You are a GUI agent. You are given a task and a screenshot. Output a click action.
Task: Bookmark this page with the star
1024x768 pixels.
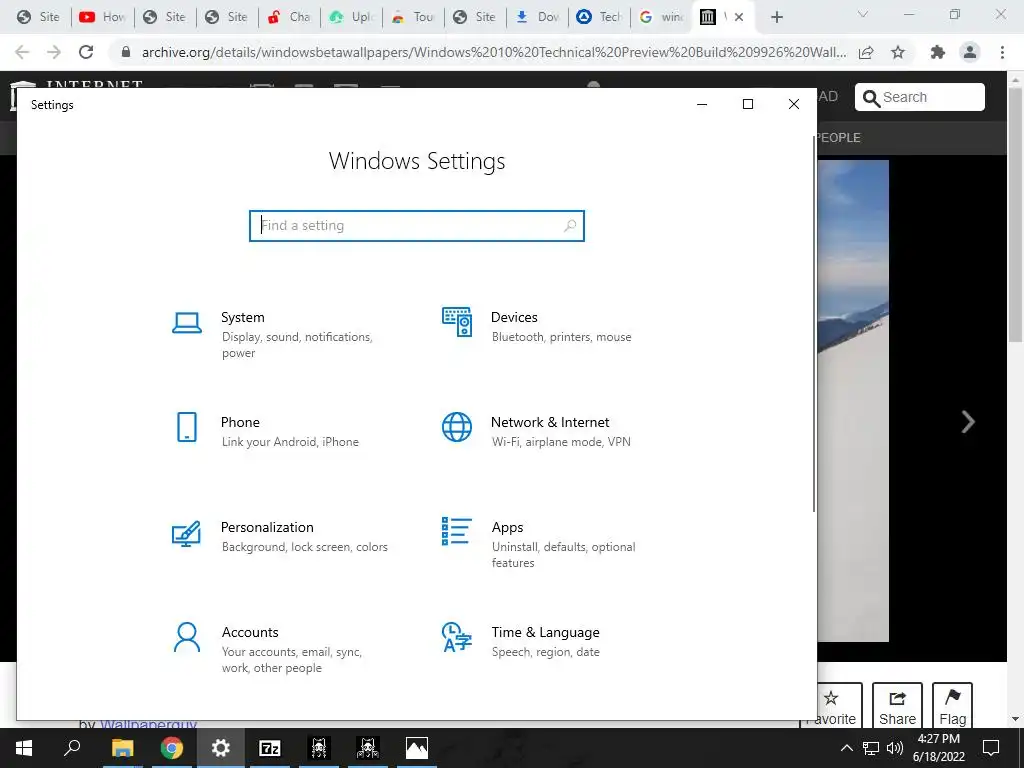[898, 52]
